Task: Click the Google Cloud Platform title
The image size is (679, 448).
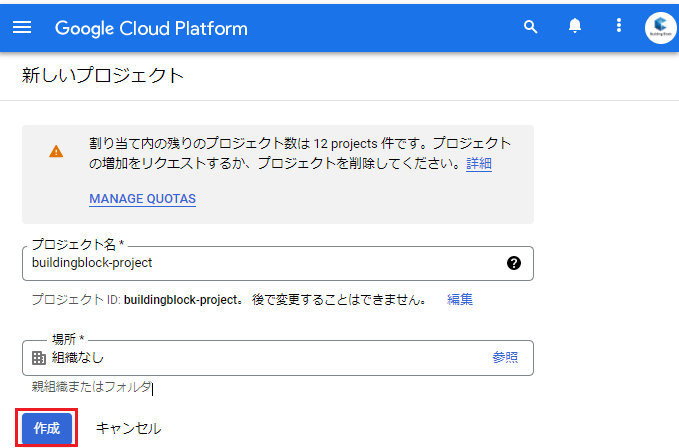Action: pyautogui.click(x=151, y=29)
